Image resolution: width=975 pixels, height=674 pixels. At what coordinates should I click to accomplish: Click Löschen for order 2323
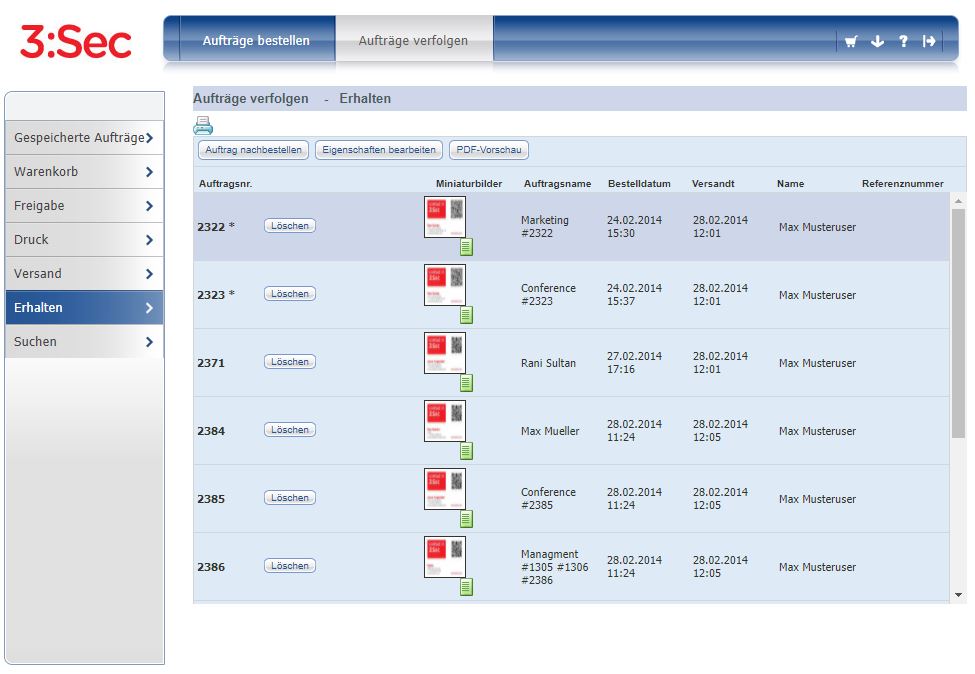click(290, 293)
